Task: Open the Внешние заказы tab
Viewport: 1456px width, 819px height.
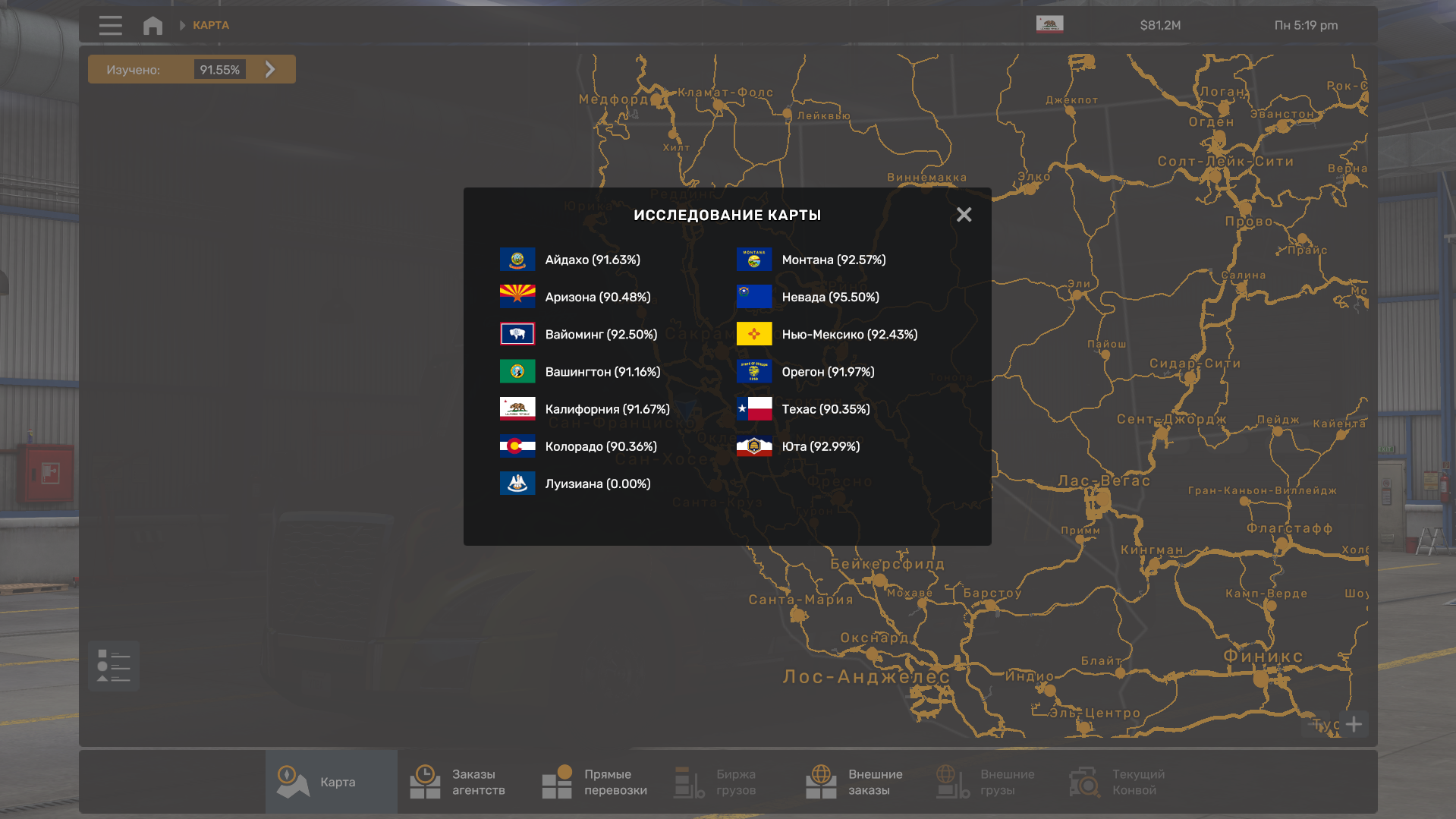Action: pyautogui.click(x=860, y=782)
